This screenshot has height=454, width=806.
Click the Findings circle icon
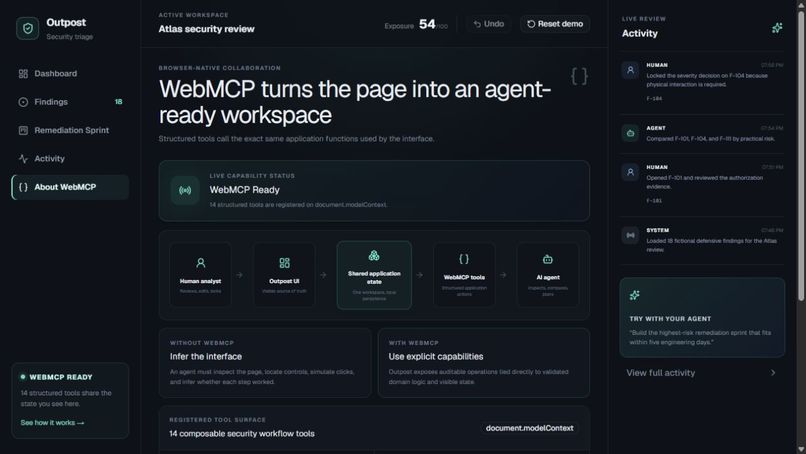23,102
